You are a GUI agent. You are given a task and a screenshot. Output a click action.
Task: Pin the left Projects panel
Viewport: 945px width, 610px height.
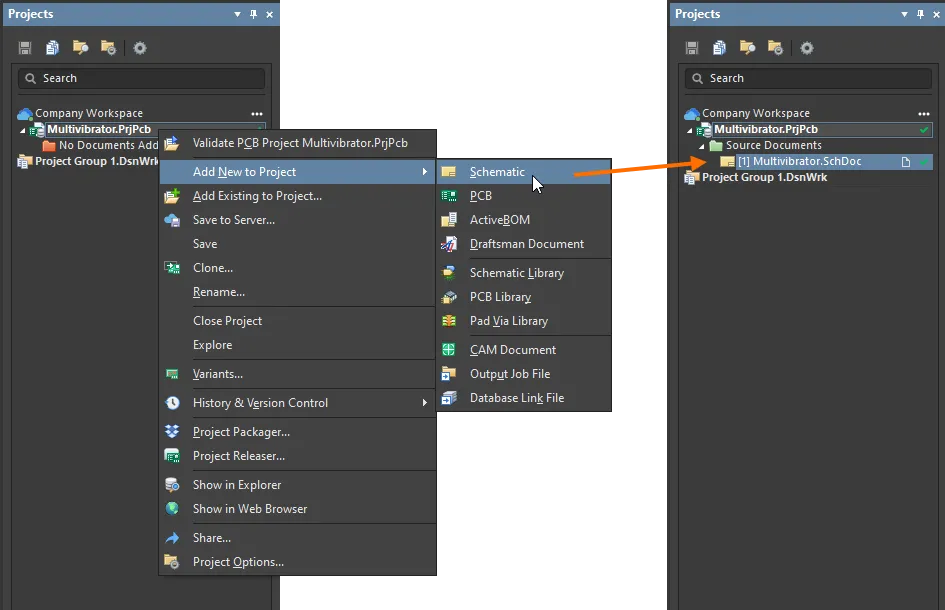point(254,14)
